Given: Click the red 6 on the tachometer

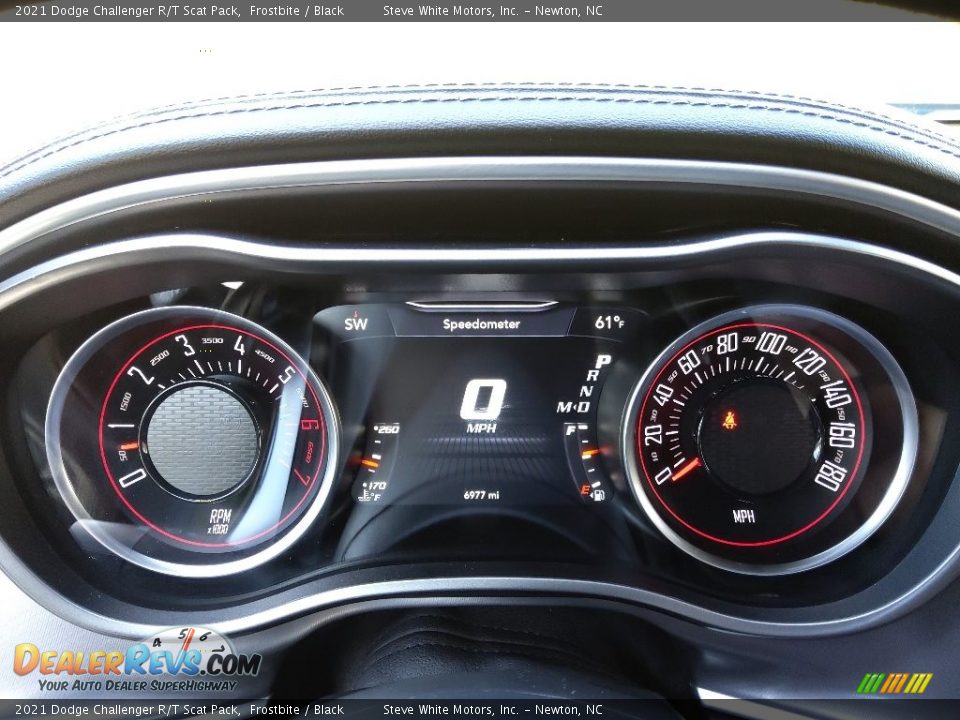Looking at the screenshot, I should click(310, 424).
